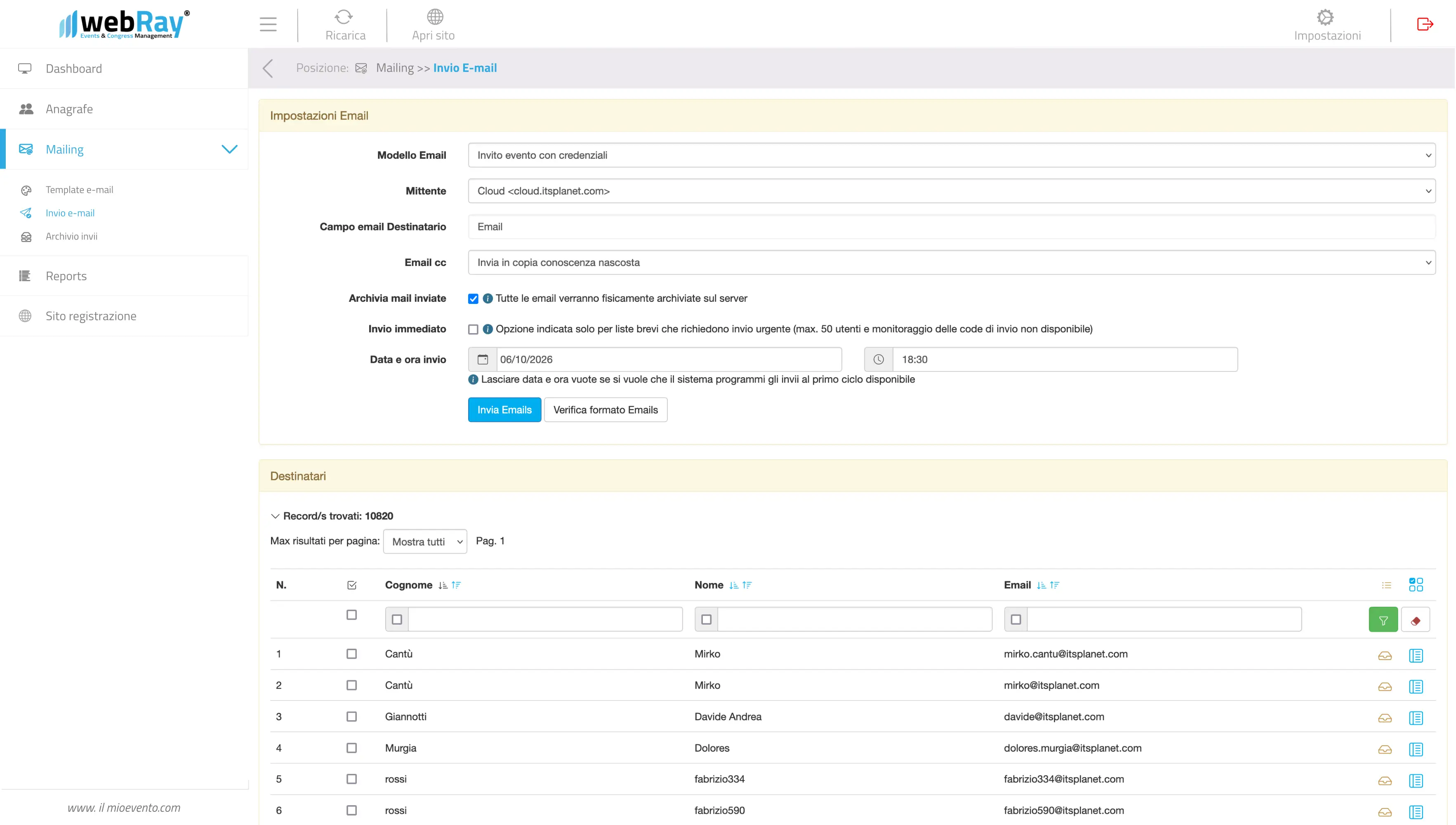The height and width of the screenshot is (825, 1456).
Task: Click the Invia Emails button
Action: (504, 410)
